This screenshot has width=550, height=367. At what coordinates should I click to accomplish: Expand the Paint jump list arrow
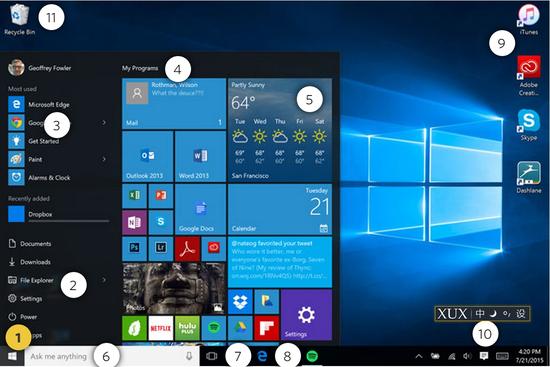pyautogui.click(x=104, y=159)
